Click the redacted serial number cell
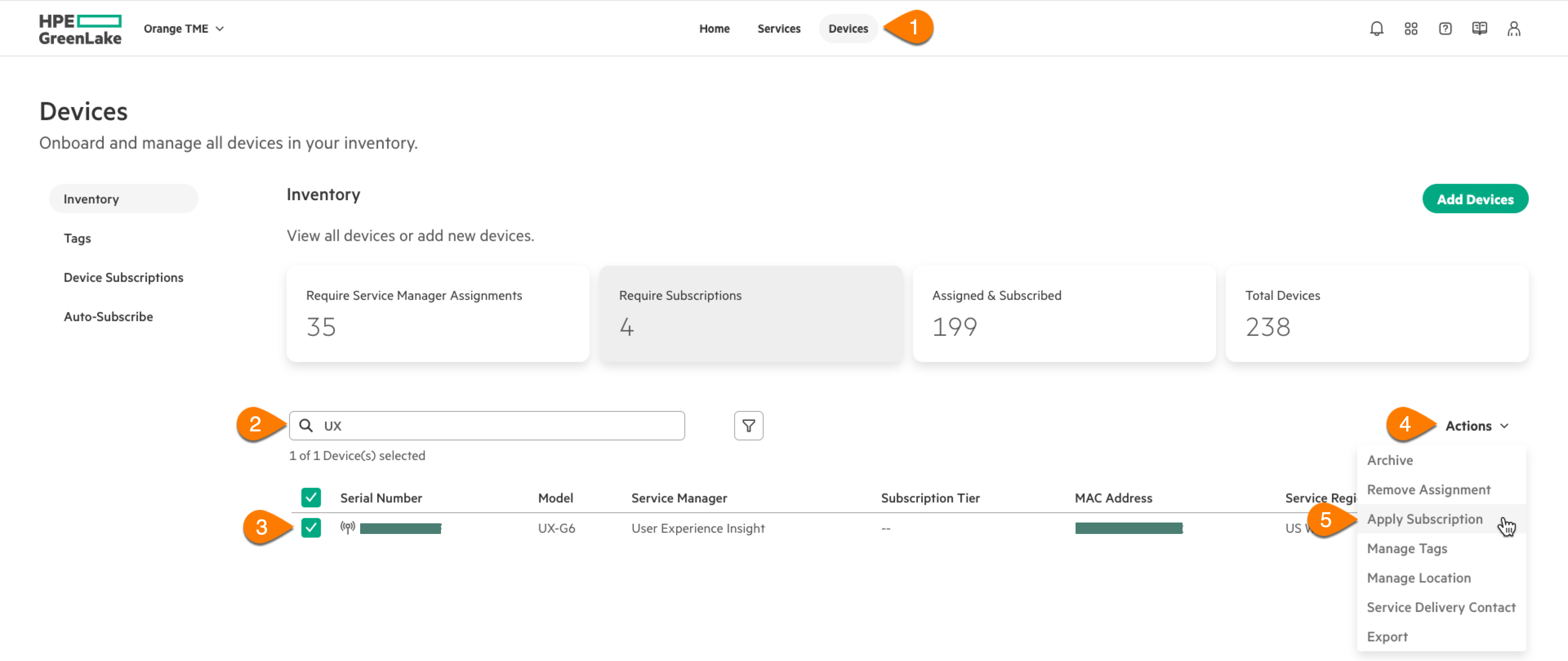Image resolution: width=1568 pixels, height=661 pixels. point(400,528)
